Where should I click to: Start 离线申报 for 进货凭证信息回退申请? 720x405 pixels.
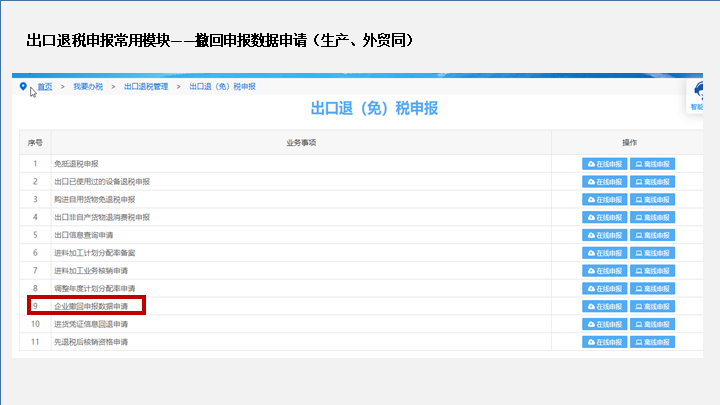[x=652, y=324]
